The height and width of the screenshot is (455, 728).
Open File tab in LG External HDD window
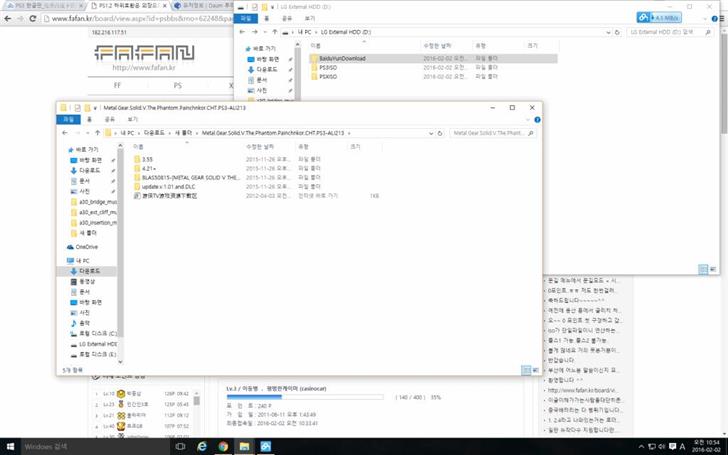246,19
